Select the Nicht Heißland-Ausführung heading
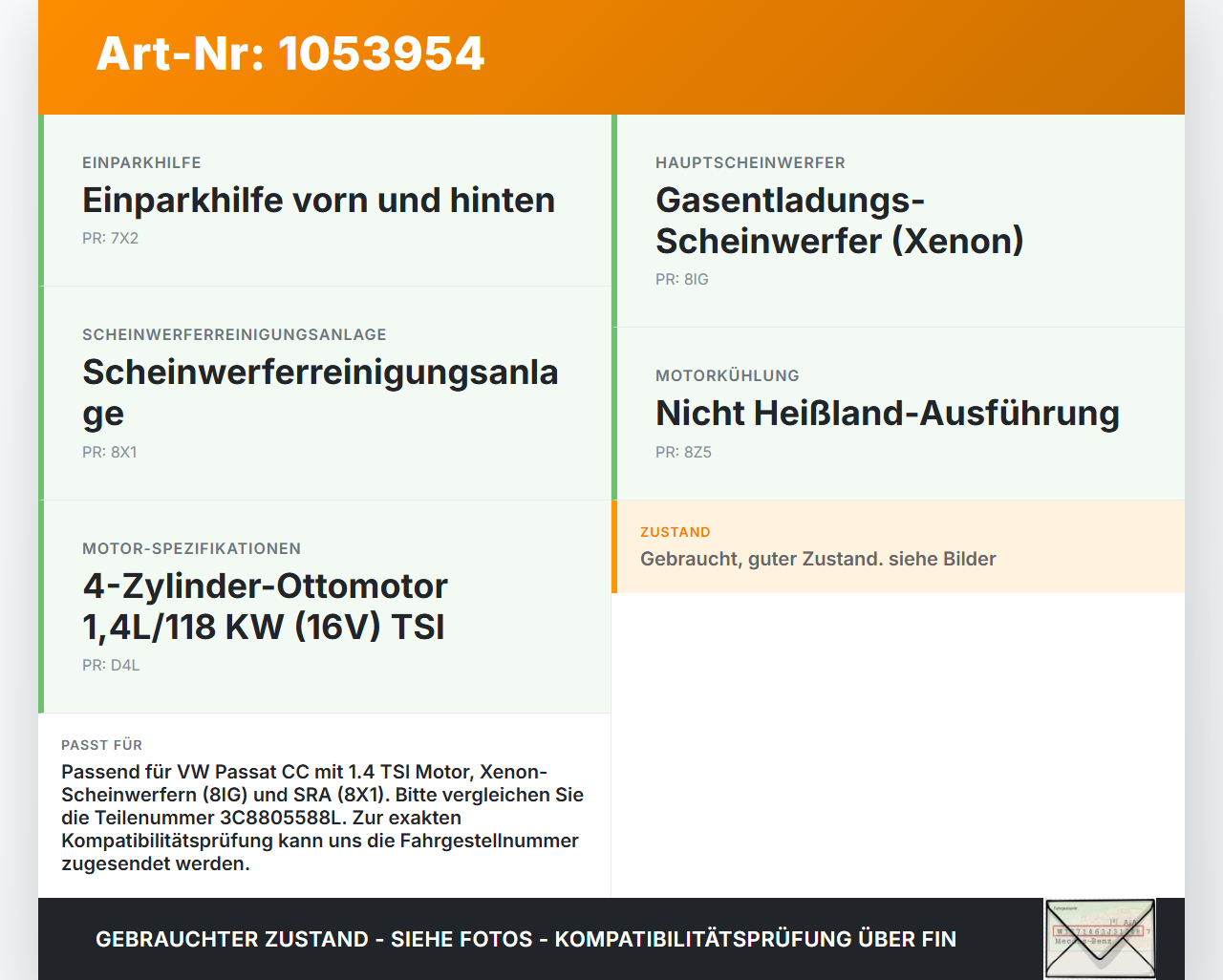This screenshot has height=980, width=1223. click(x=888, y=414)
